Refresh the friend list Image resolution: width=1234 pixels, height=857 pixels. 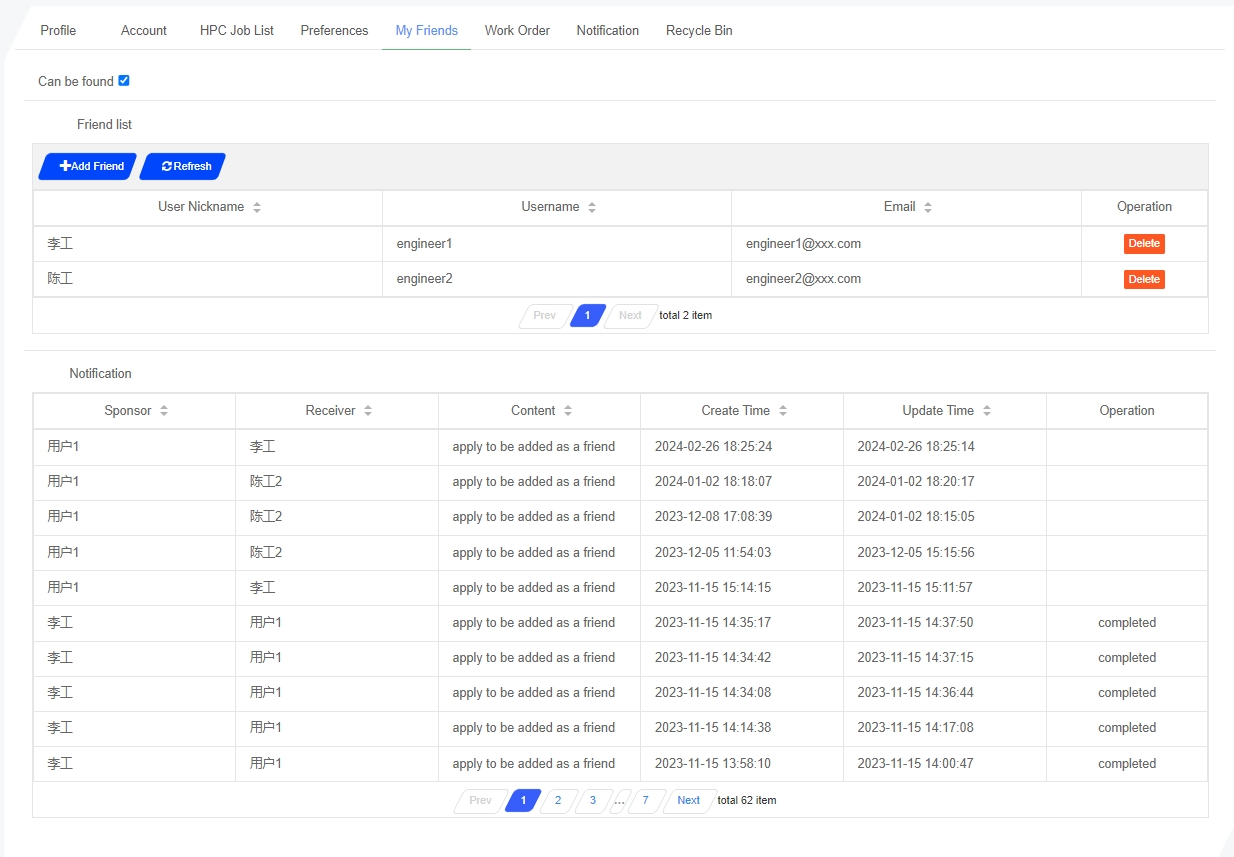pyautogui.click(x=183, y=166)
